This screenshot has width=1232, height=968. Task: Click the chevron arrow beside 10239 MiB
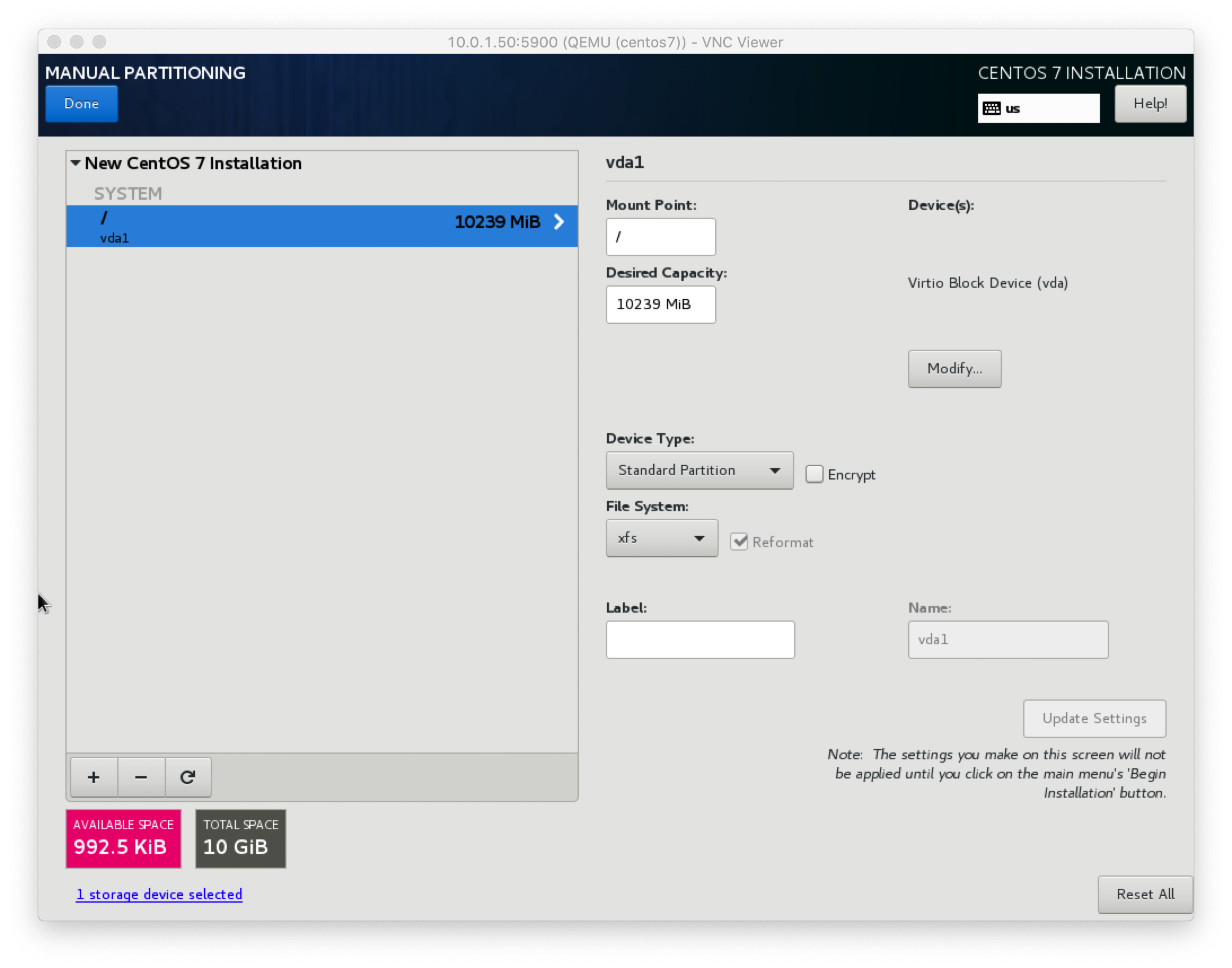pos(559,222)
